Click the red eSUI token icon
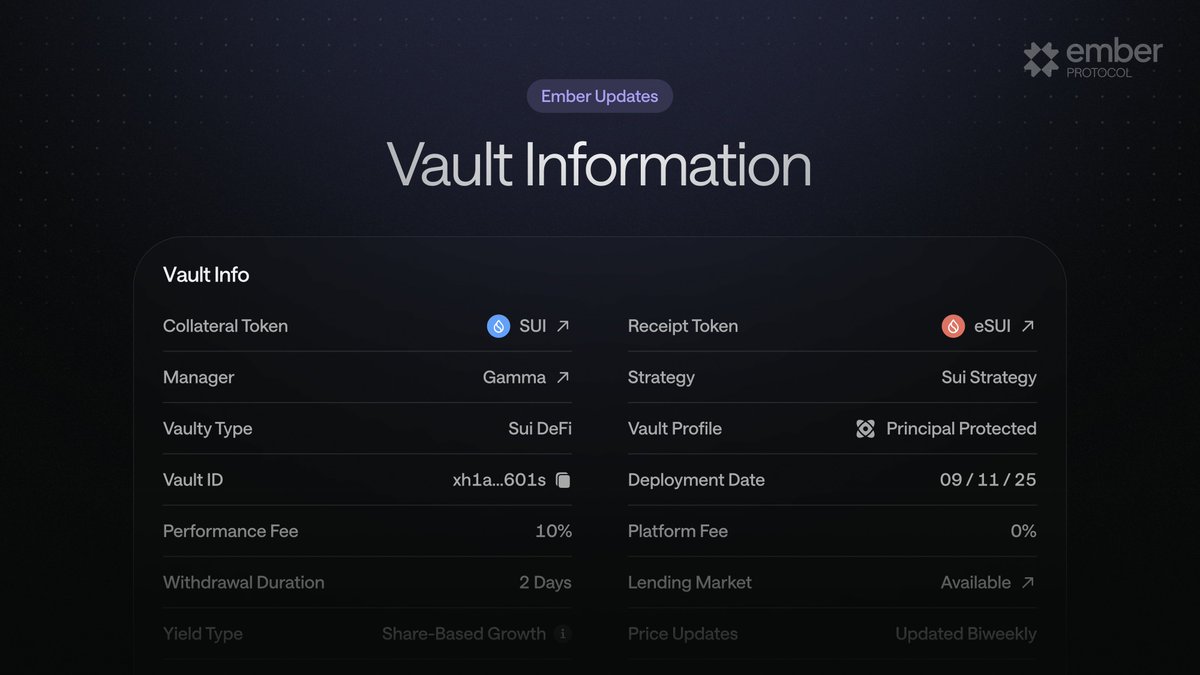The image size is (1200, 675). point(953,326)
